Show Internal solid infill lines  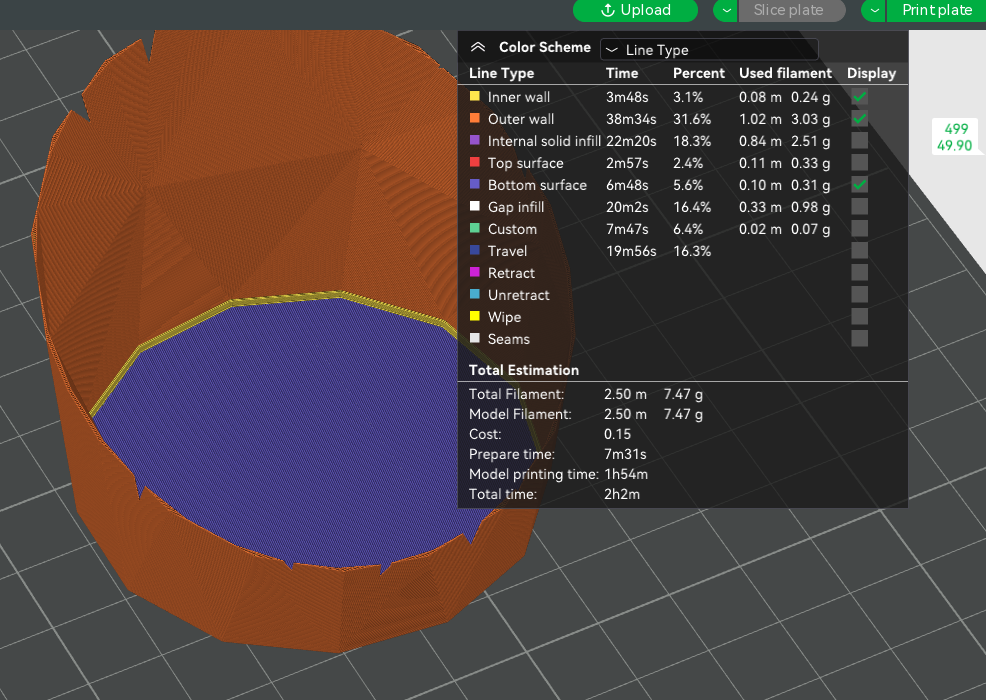coord(859,141)
